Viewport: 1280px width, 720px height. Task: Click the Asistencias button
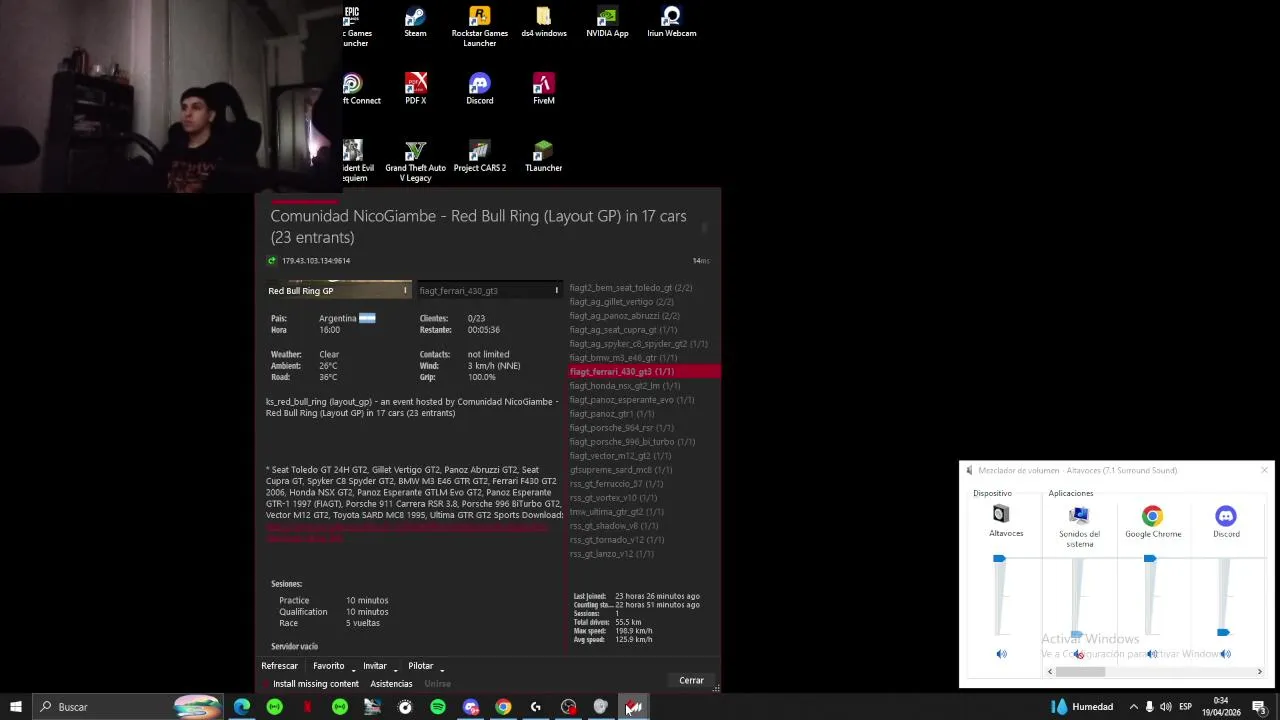391,684
